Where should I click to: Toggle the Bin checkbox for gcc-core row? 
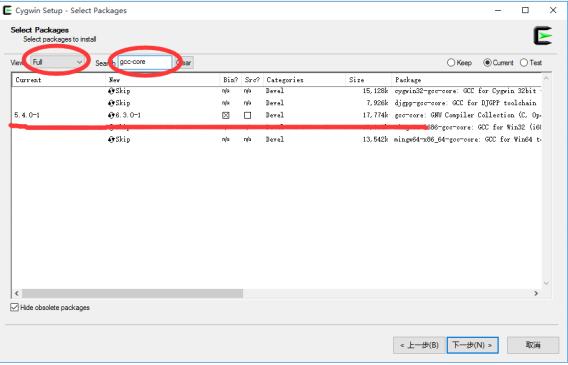tap(226, 116)
